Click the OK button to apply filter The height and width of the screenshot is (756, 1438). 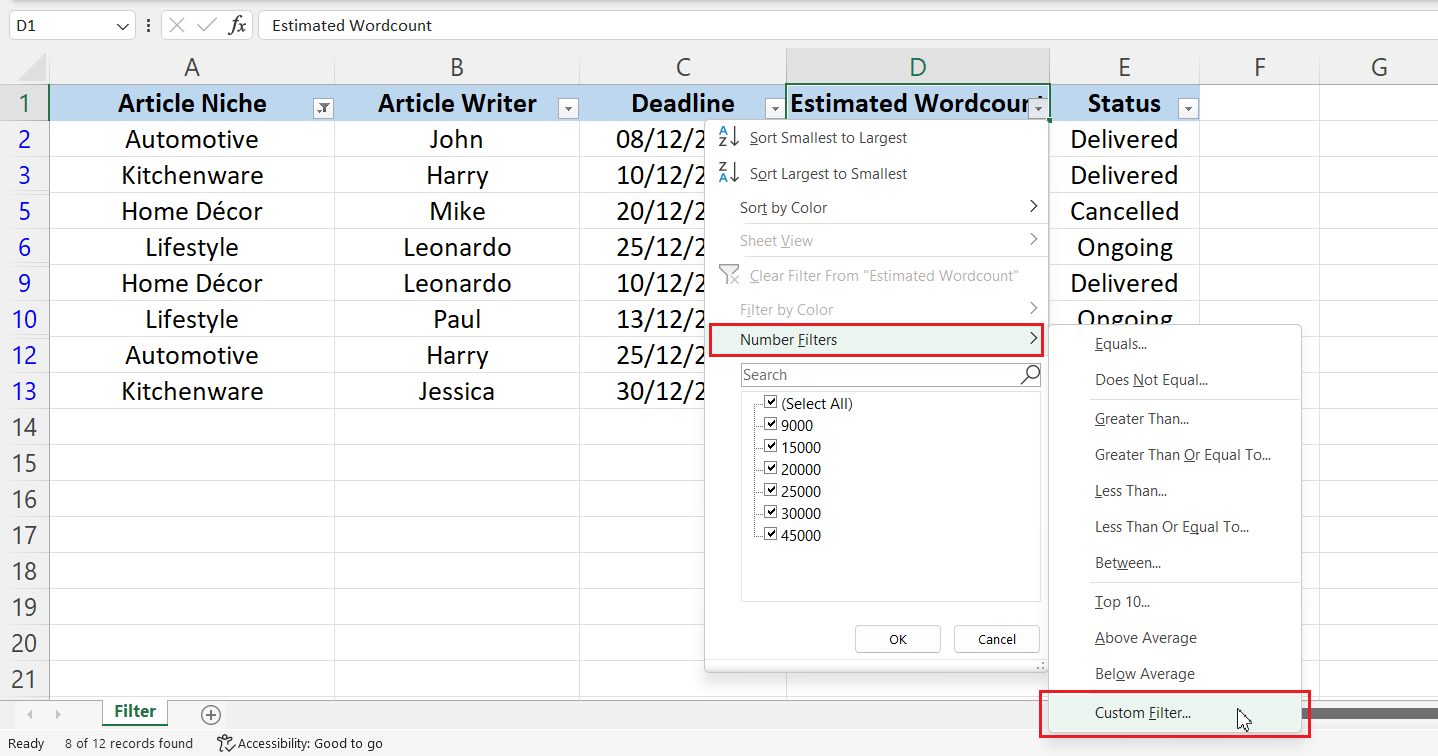click(x=897, y=639)
